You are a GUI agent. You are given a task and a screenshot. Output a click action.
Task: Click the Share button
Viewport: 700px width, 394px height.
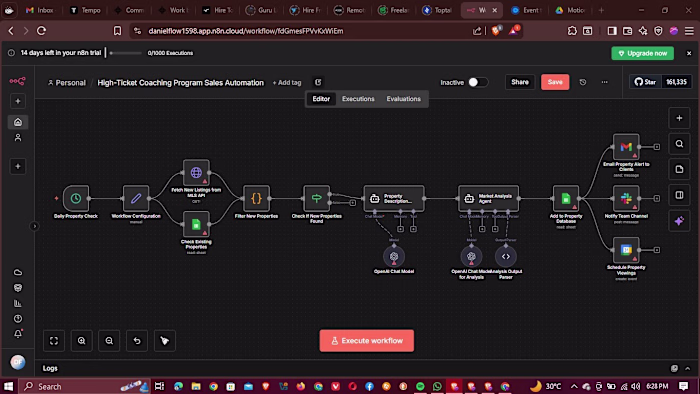pos(520,82)
